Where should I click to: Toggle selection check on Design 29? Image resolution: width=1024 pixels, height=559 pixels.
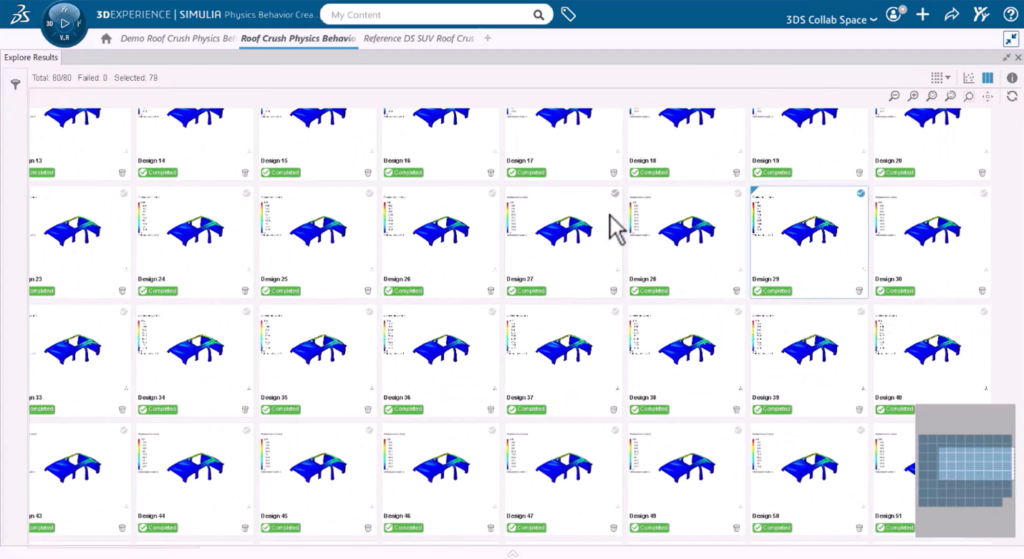[x=861, y=193]
